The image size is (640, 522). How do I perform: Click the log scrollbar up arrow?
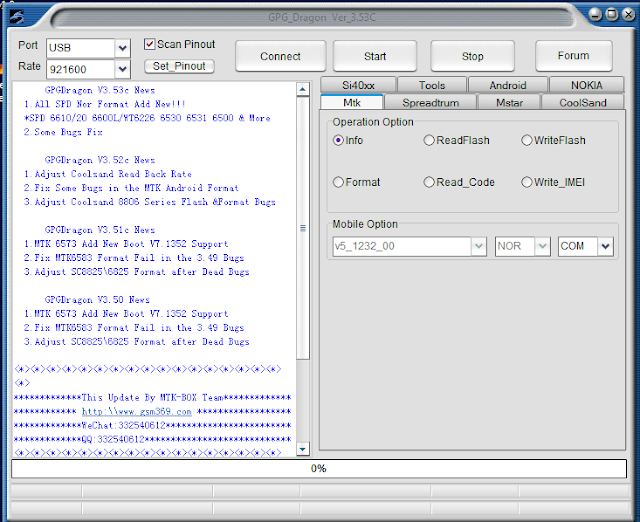302,89
